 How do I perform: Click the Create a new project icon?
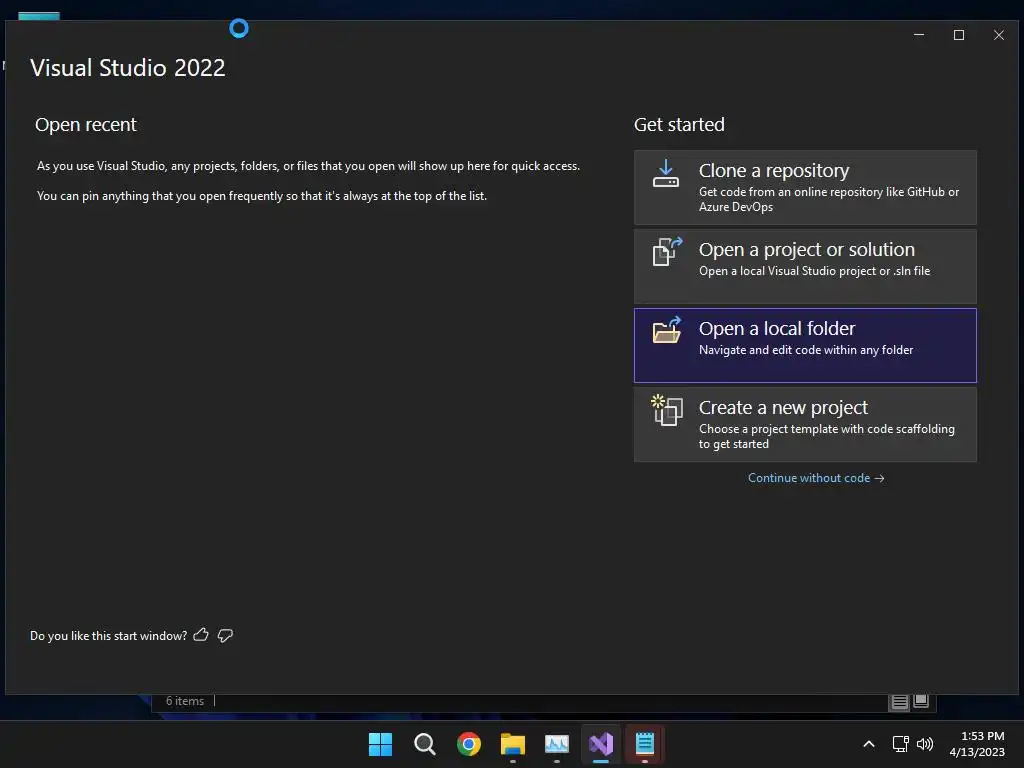click(x=667, y=410)
